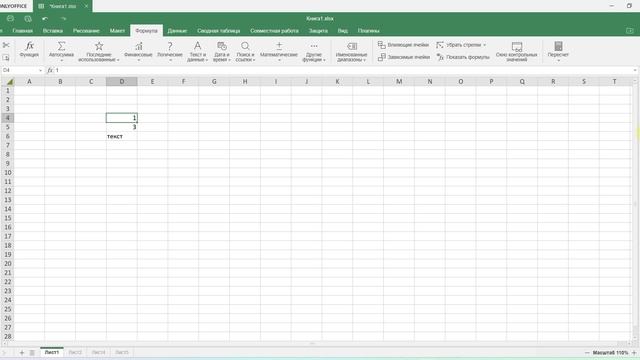Open Financial functions icon
This screenshot has width=640, height=360.
pyautogui.click(x=139, y=46)
